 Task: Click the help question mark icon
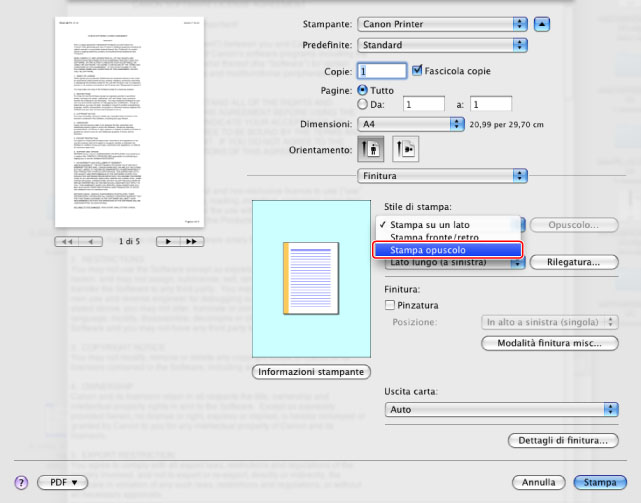pyautogui.click(x=20, y=482)
